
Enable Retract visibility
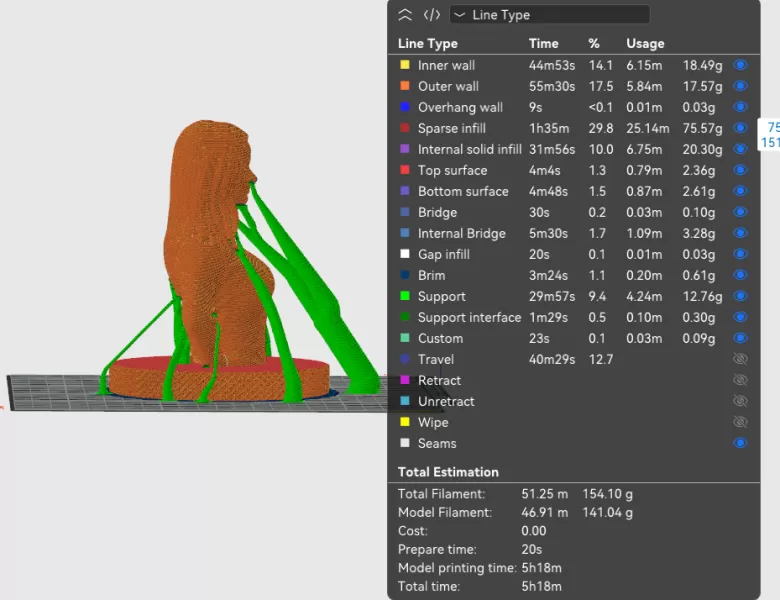tap(740, 380)
